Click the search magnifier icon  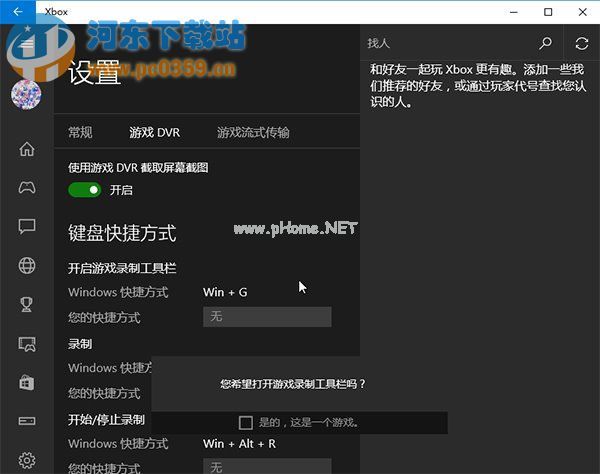point(545,43)
